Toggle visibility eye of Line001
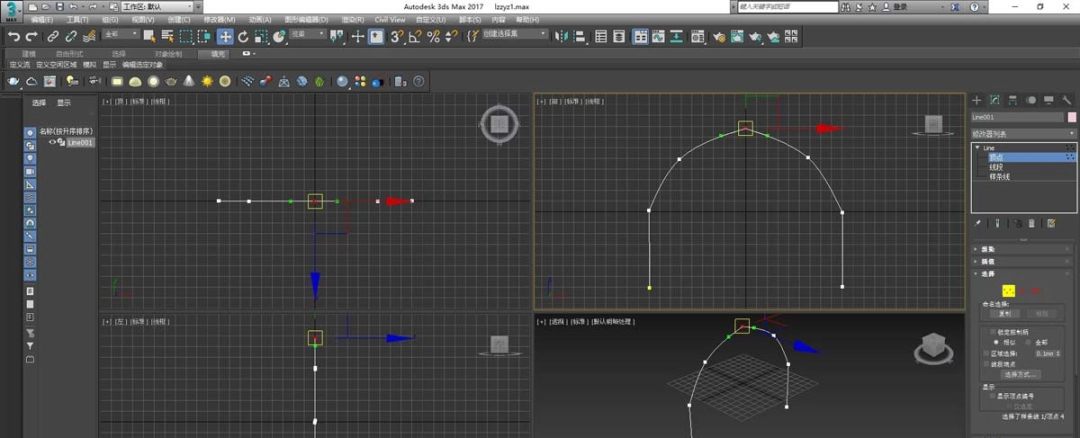The width and height of the screenshot is (1080, 438). tap(52, 142)
